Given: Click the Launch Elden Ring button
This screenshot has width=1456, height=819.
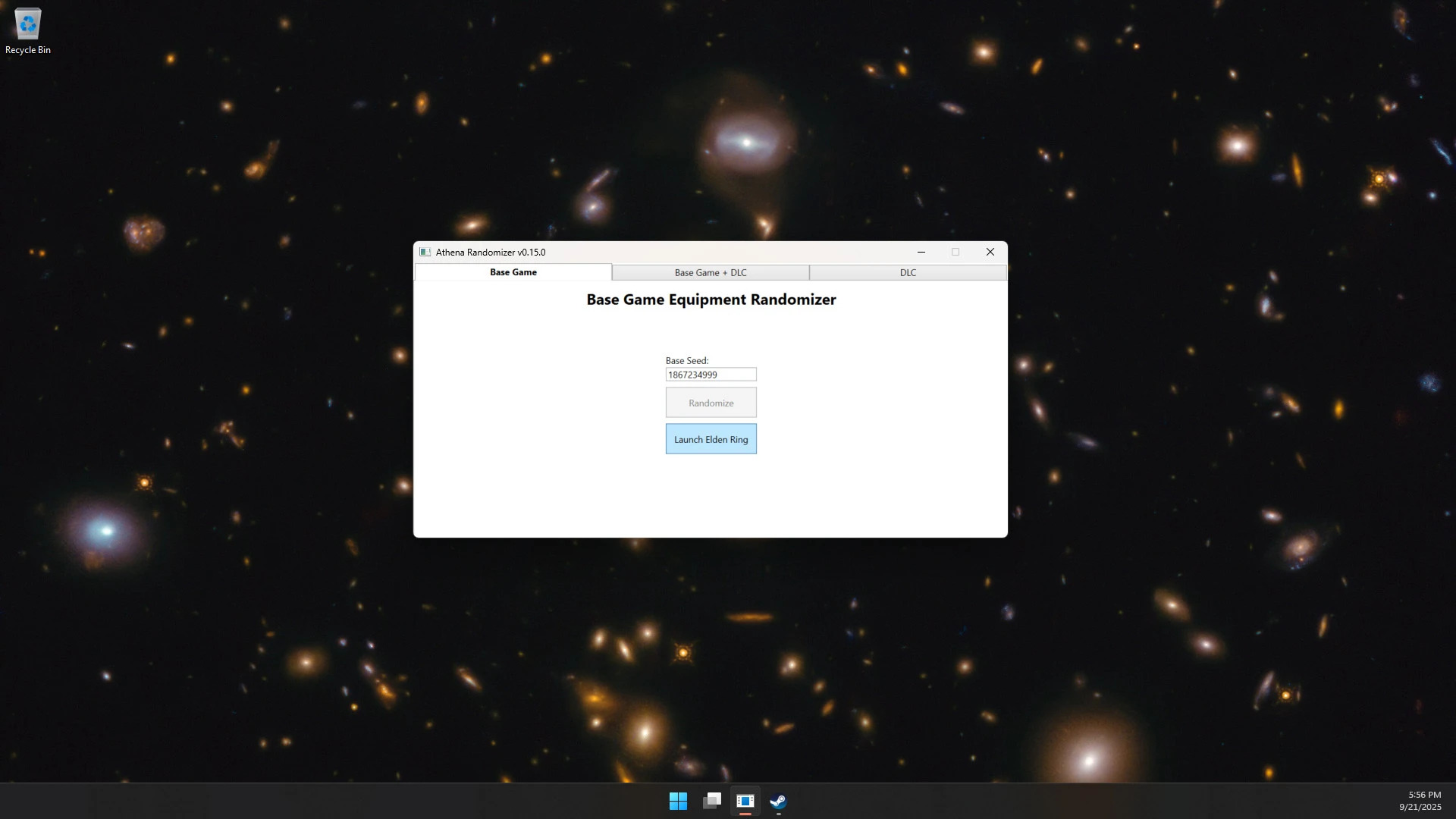Looking at the screenshot, I should [711, 439].
